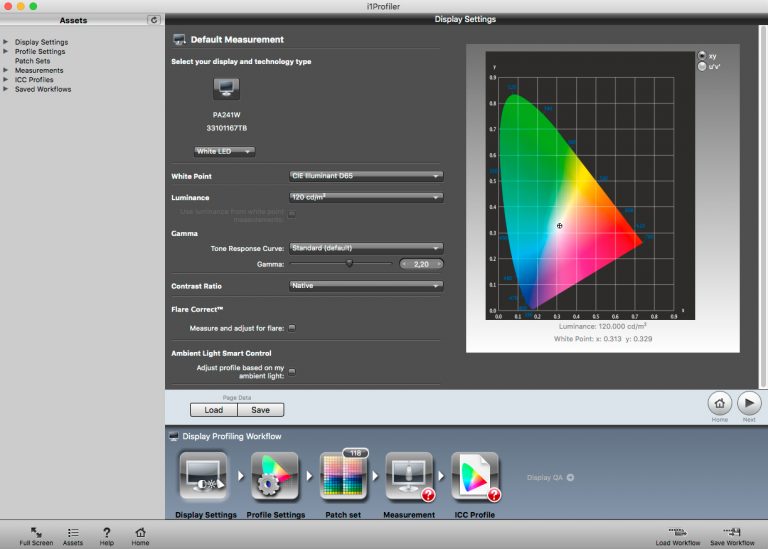Click the Load Workflow icon
The image size is (768, 549).
point(678,532)
